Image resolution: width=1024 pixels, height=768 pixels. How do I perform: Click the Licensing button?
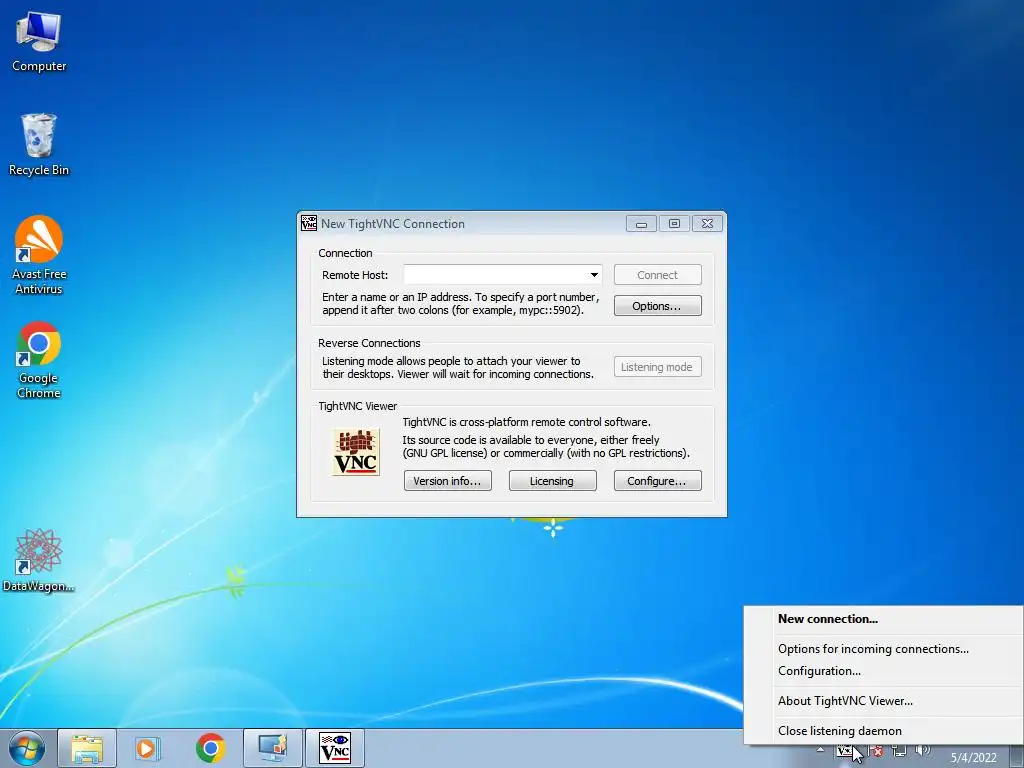[x=552, y=481]
